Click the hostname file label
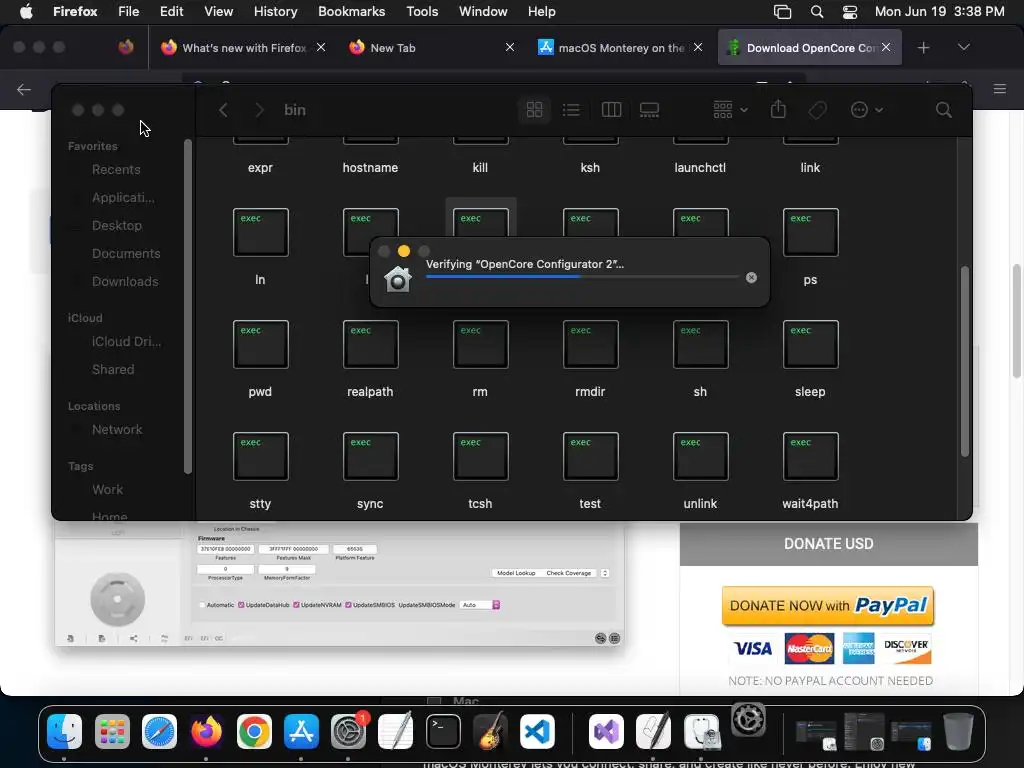 point(370,168)
